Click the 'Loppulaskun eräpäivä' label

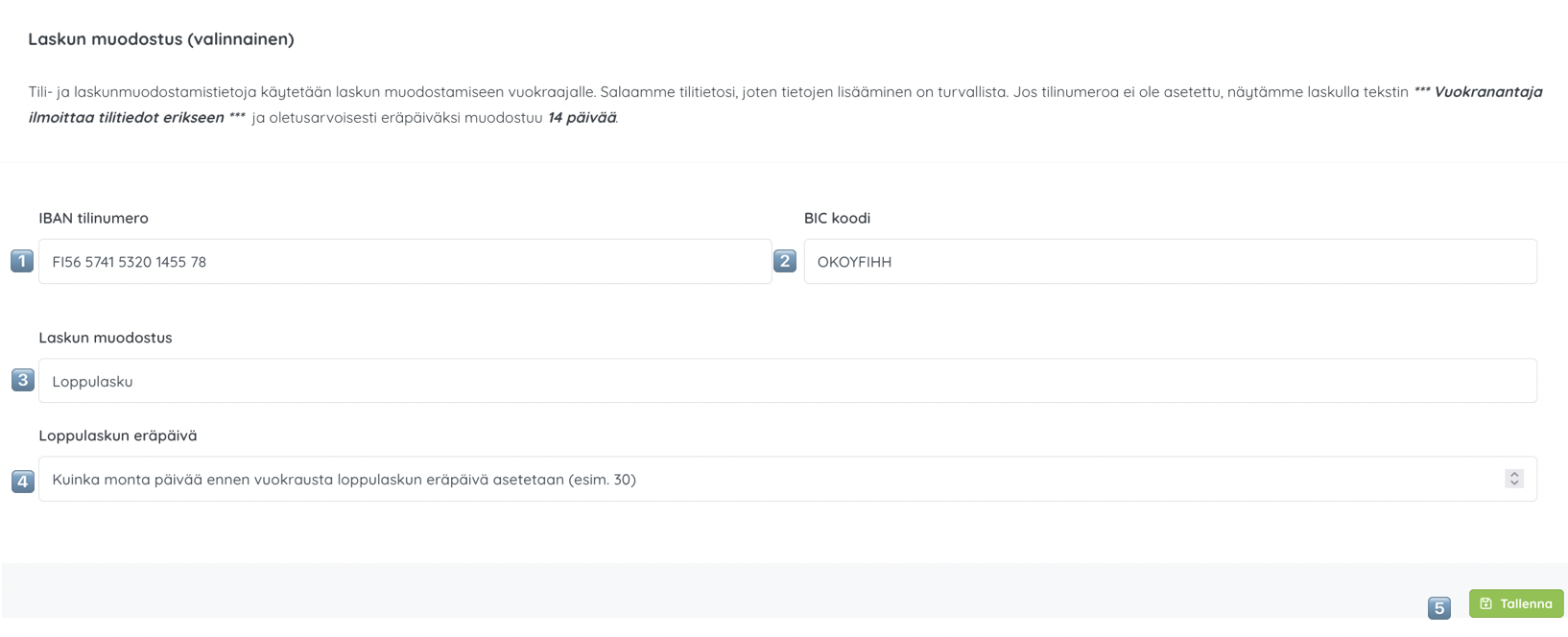(118, 436)
